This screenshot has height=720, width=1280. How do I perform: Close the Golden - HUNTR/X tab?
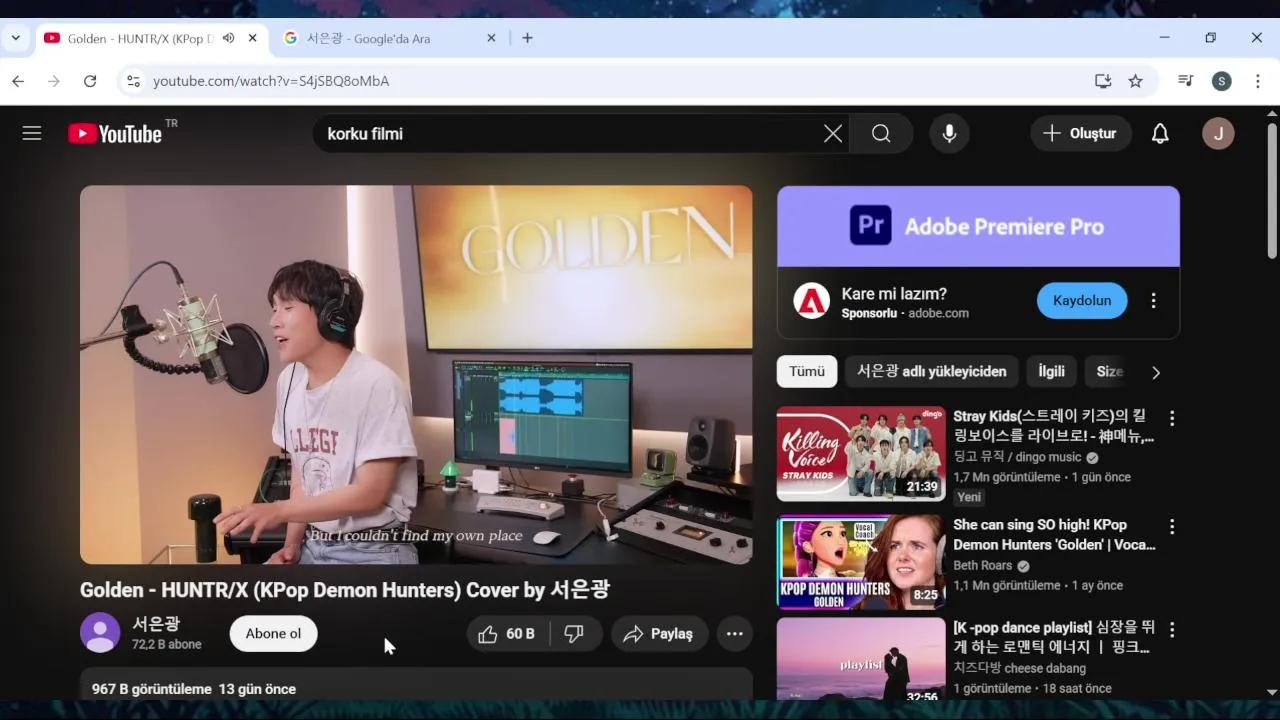[x=253, y=38]
